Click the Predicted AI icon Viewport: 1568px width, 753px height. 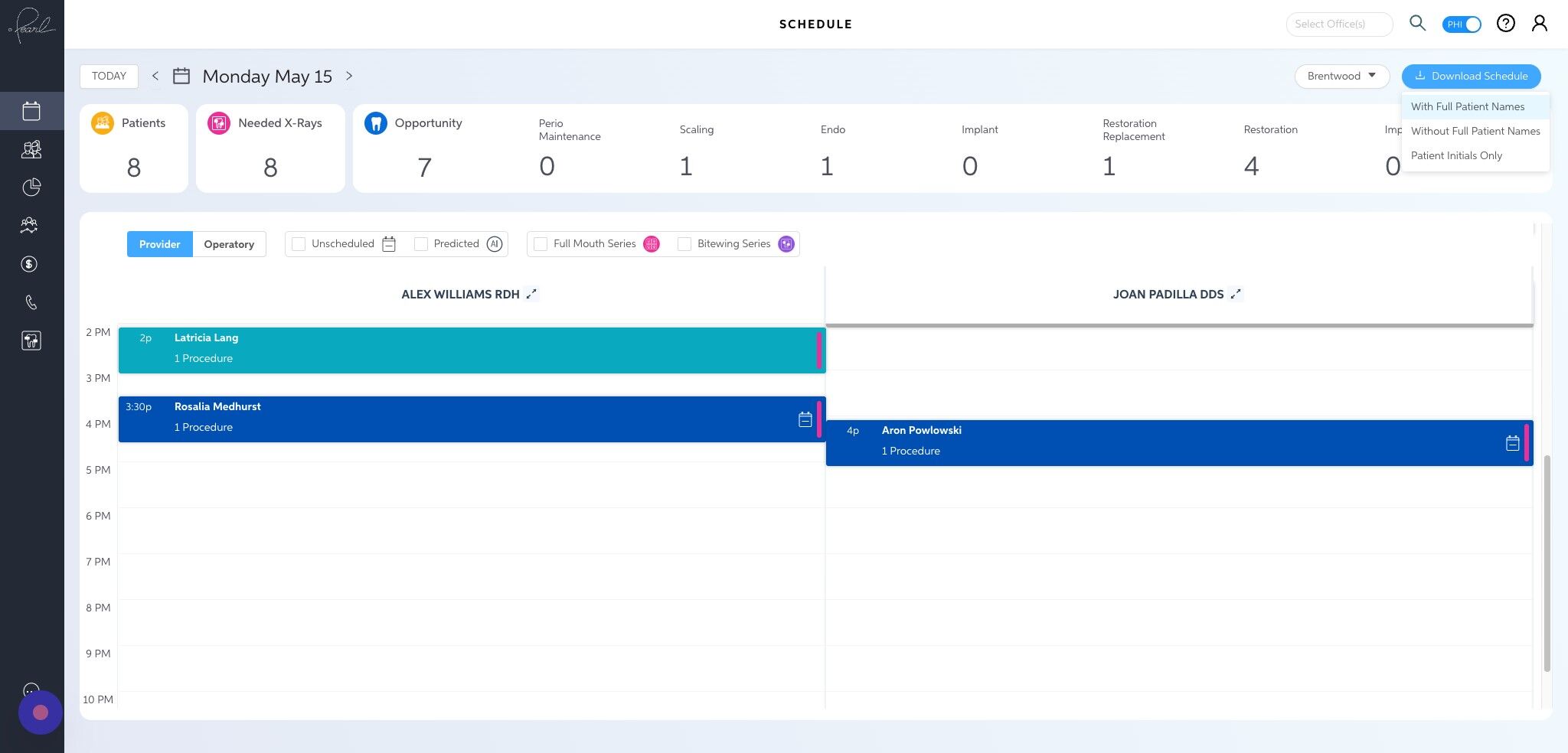[495, 244]
